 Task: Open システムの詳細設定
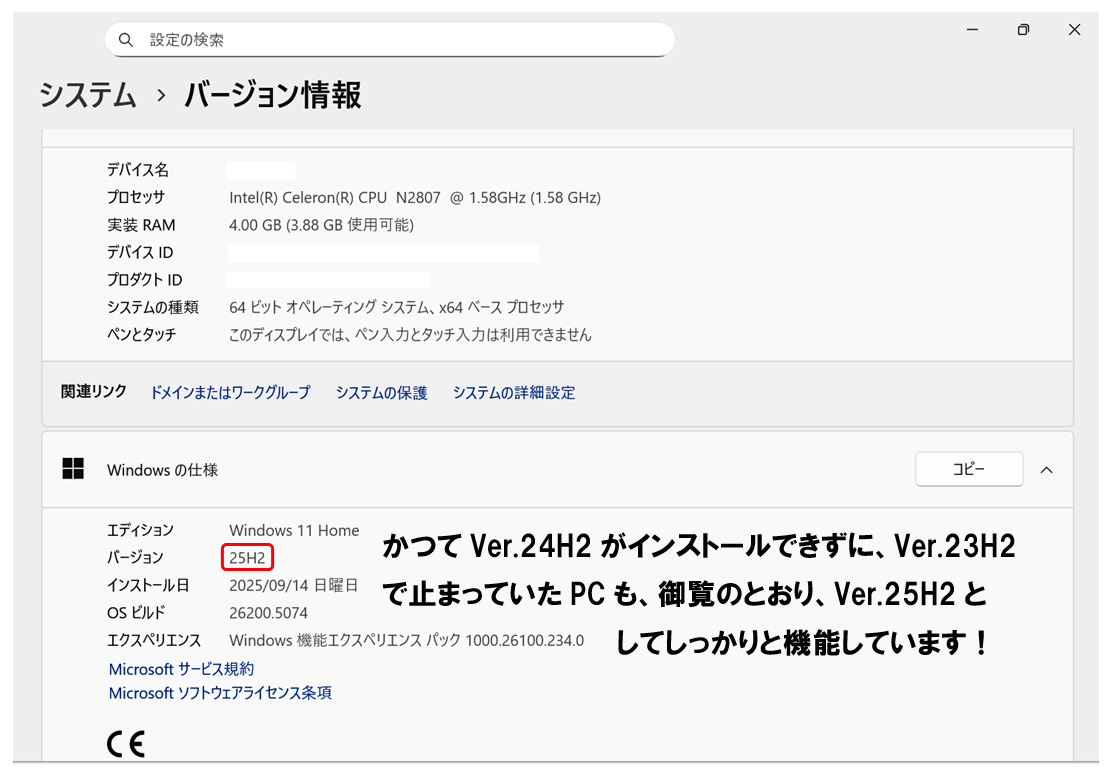pos(513,392)
